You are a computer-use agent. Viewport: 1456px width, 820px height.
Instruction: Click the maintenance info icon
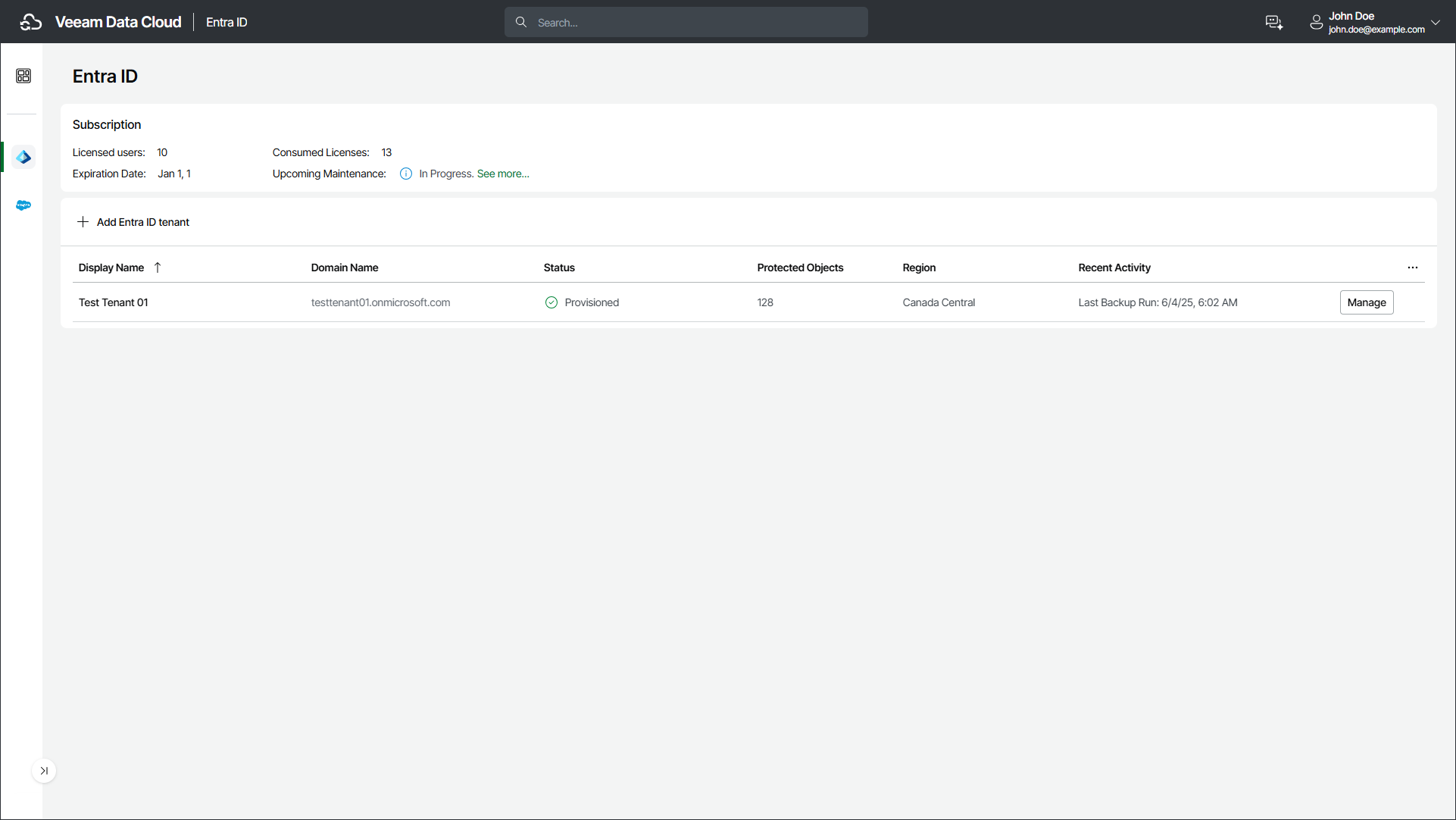click(406, 174)
